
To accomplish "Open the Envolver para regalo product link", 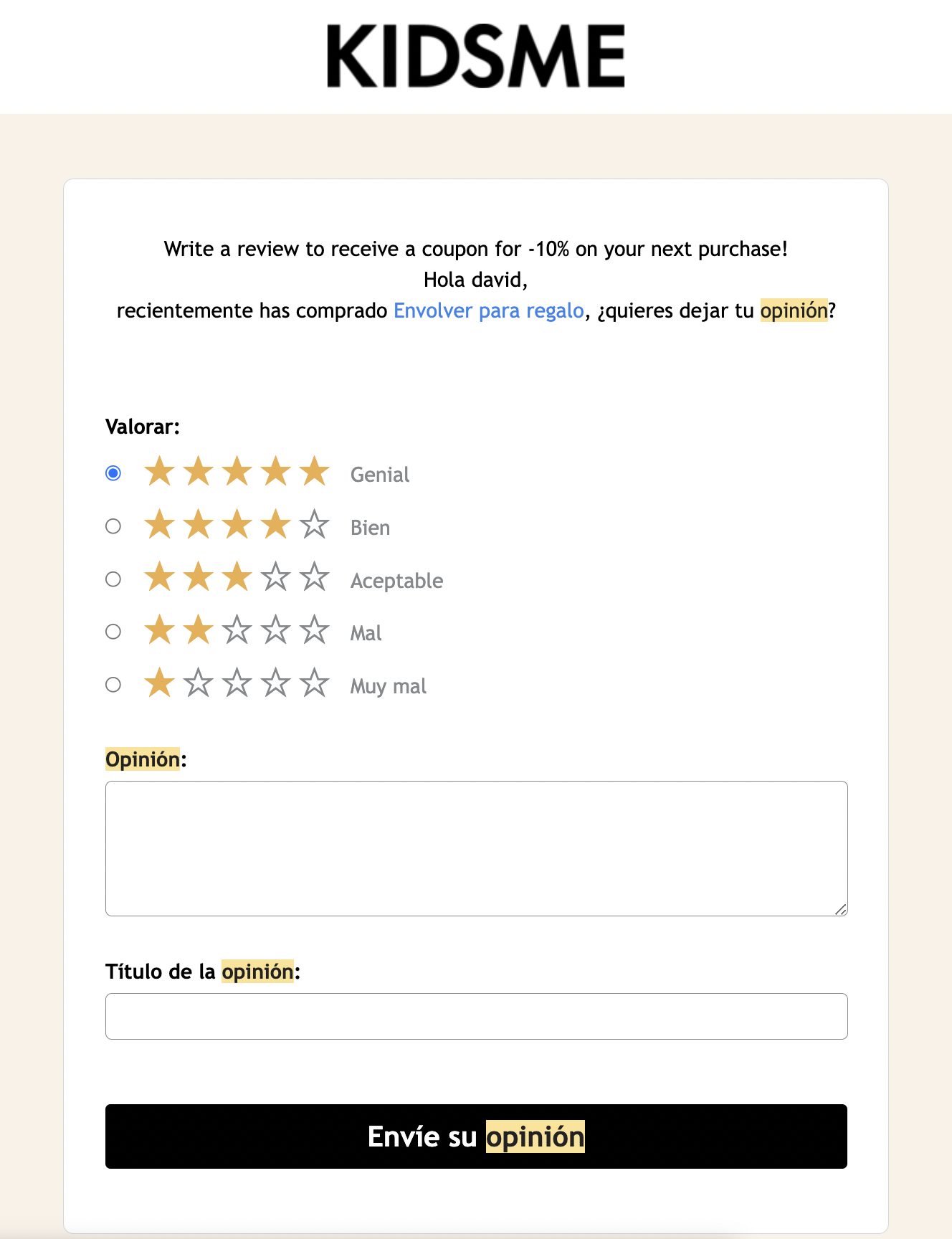I will 489,310.
